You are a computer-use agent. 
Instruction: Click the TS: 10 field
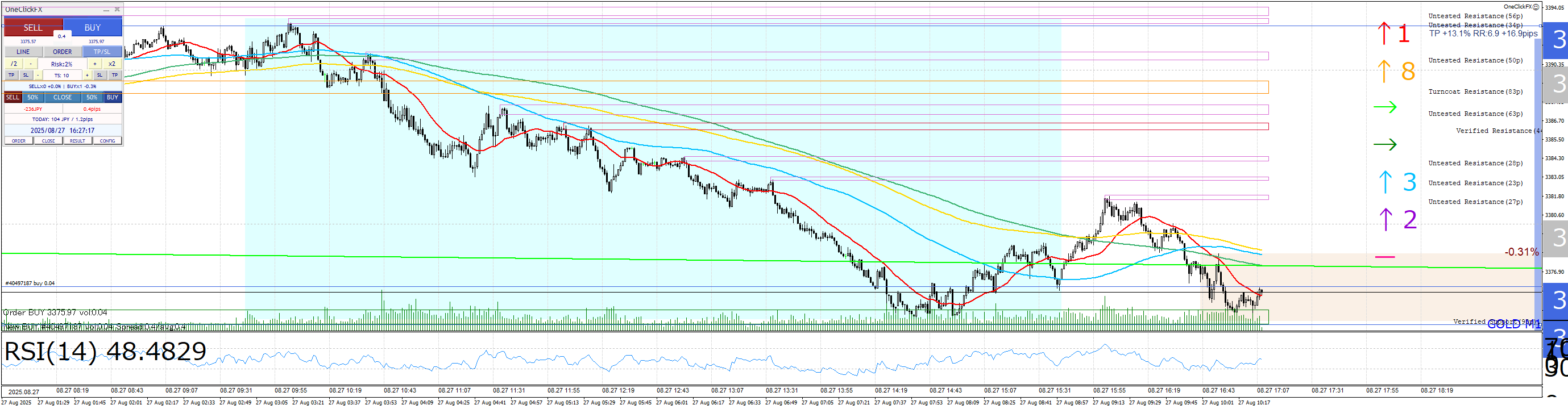click(x=61, y=76)
